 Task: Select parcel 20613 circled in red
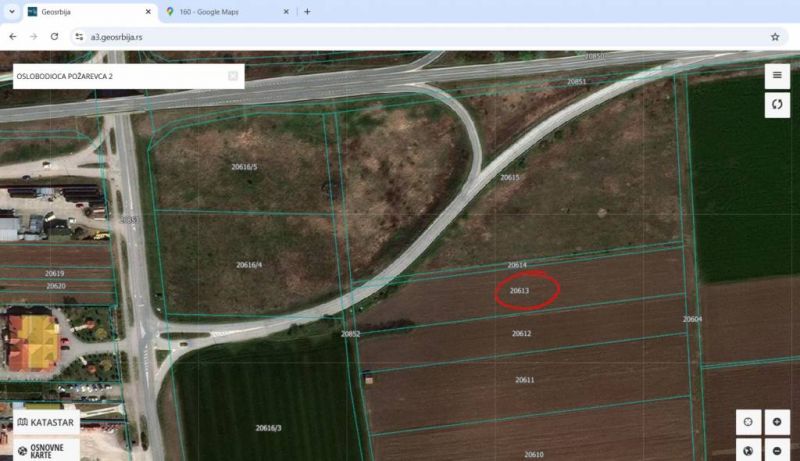(x=520, y=291)
